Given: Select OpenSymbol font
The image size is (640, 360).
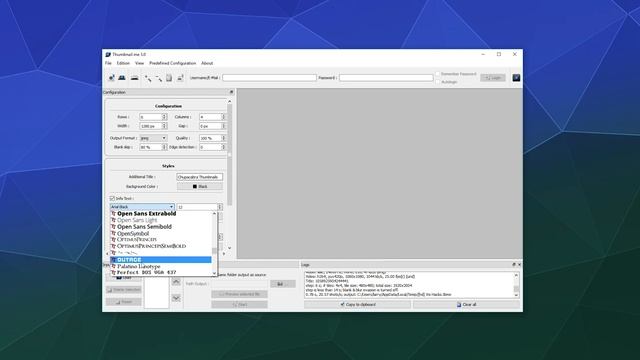Looking at the screenshot, I should click(161, 233).
